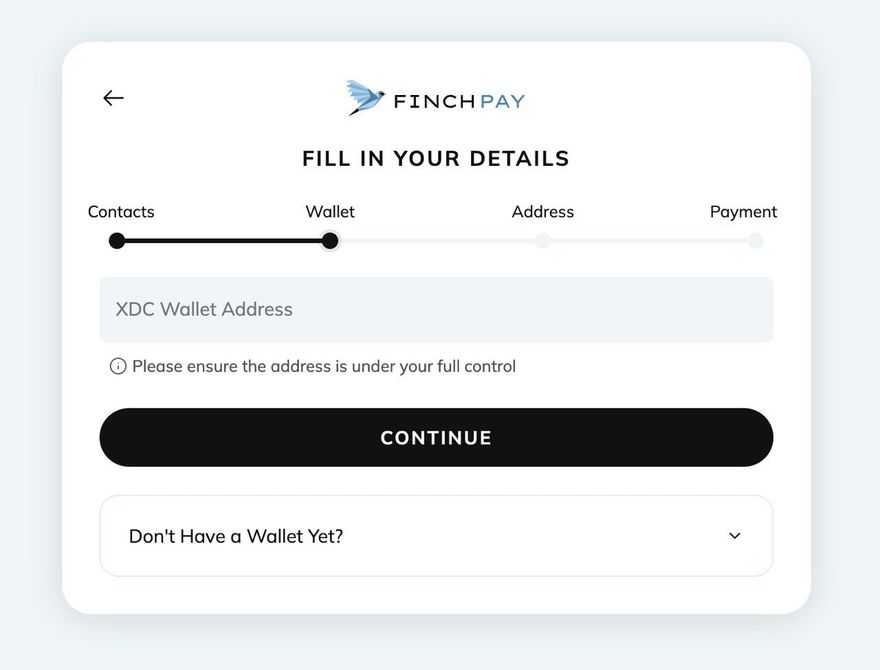Viewport: 880px width, 670px height.
Task: Select the Contacts step dot
Action: (x=117, y=241)
